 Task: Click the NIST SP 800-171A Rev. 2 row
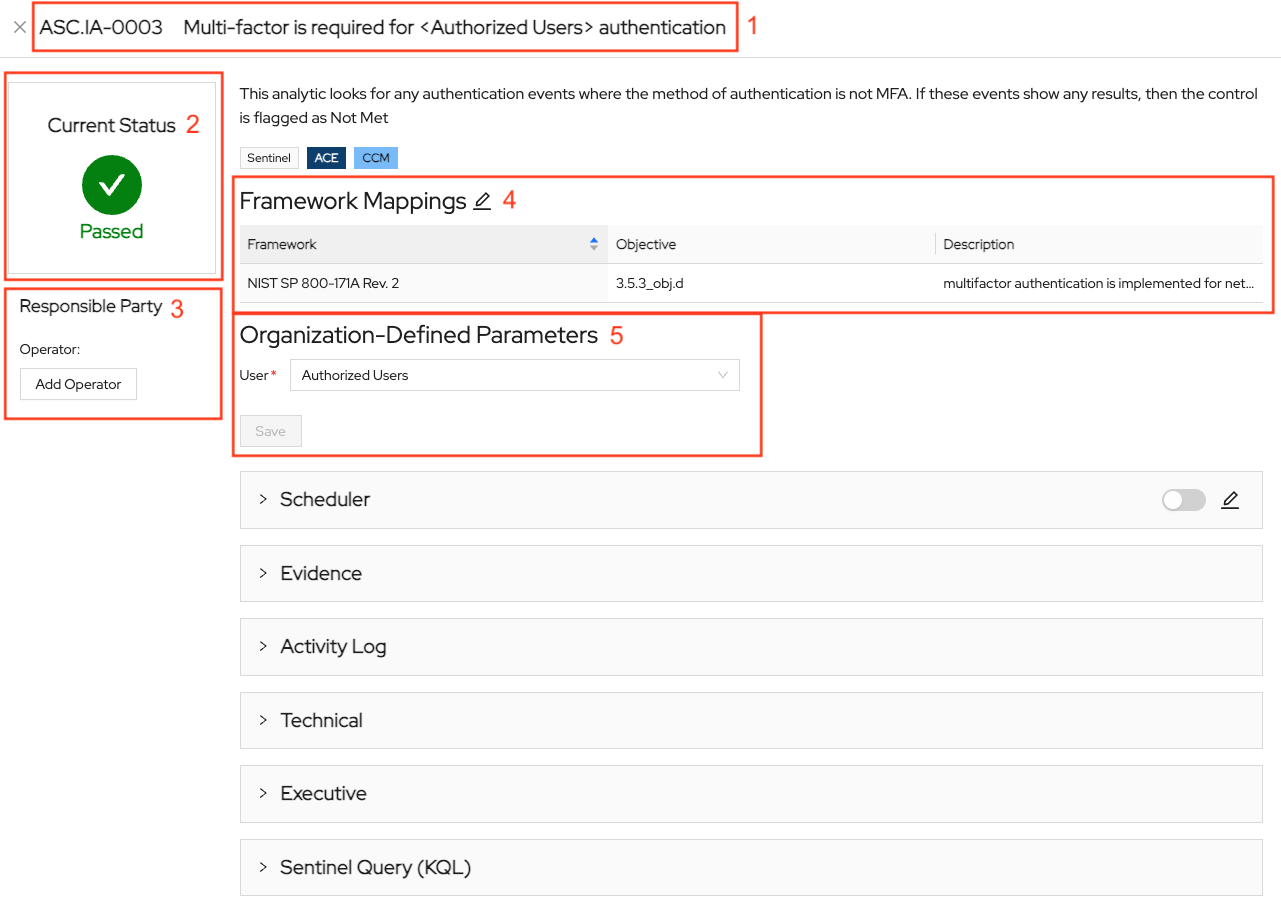pos(751,283)
